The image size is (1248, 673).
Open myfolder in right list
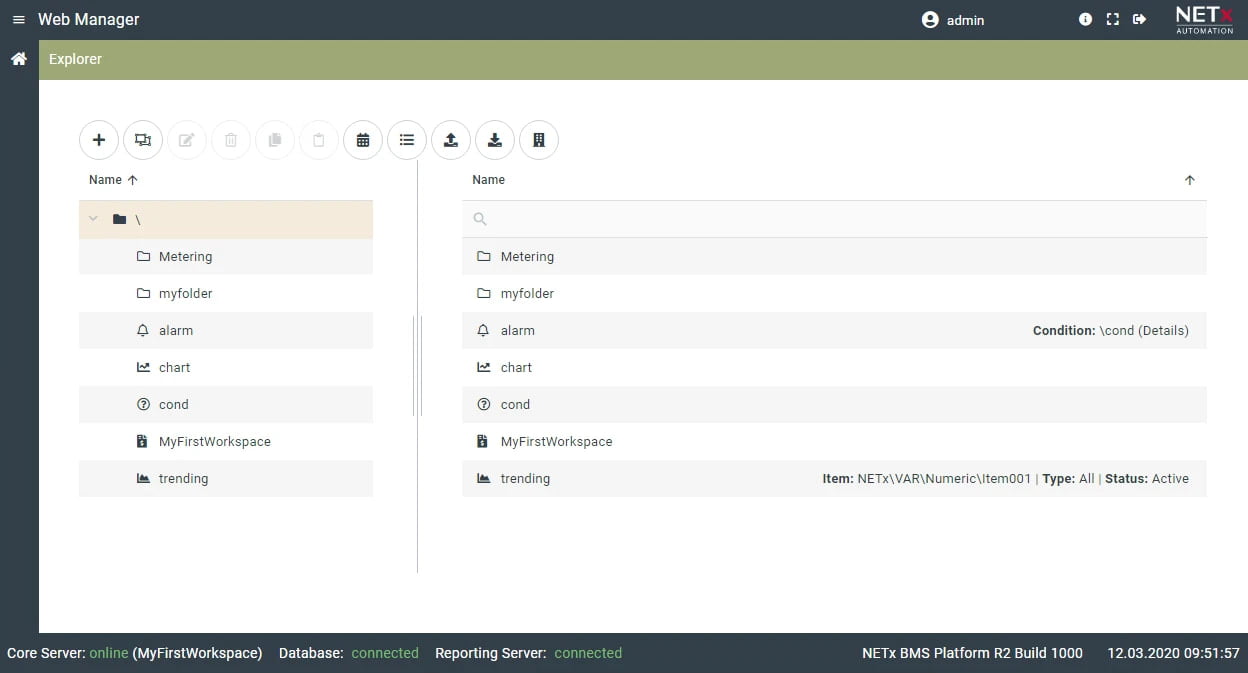[x=834, y=293]
